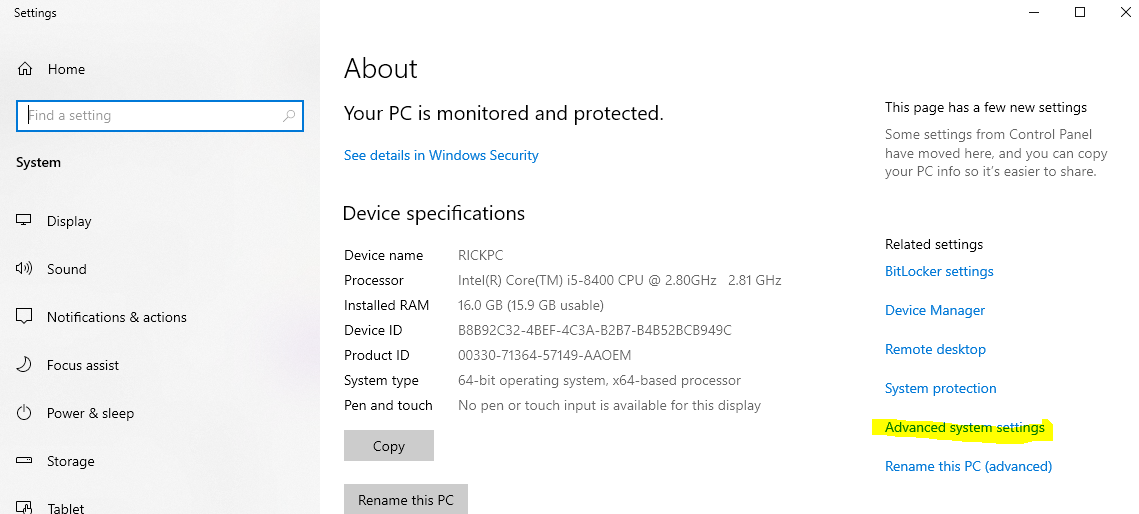The width and height of the screenshot is (1139, 514).
Task: Copy the device specifications
Action: (x=389, y=446)
